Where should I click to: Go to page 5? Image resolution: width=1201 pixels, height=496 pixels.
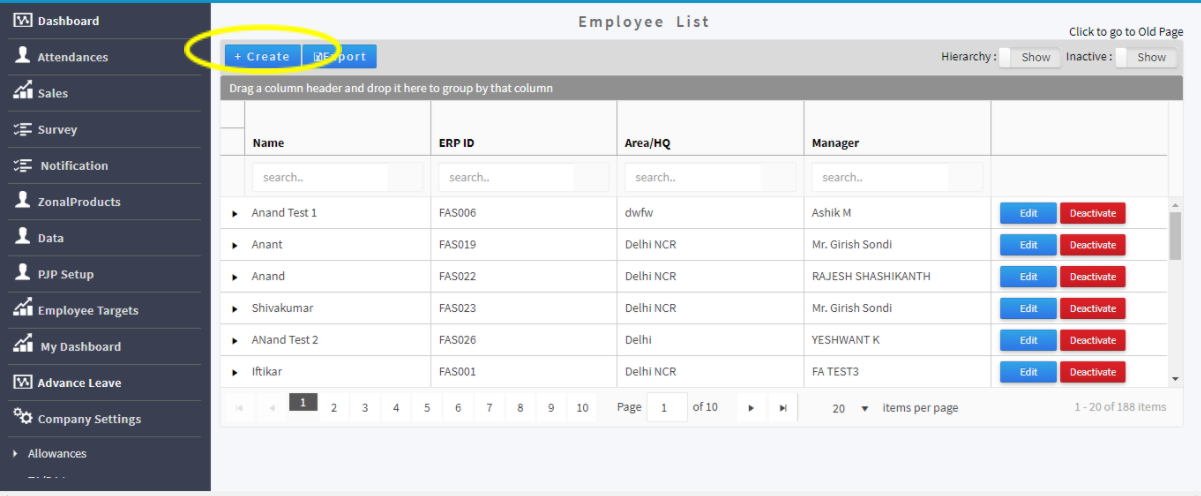click(427, 408)
